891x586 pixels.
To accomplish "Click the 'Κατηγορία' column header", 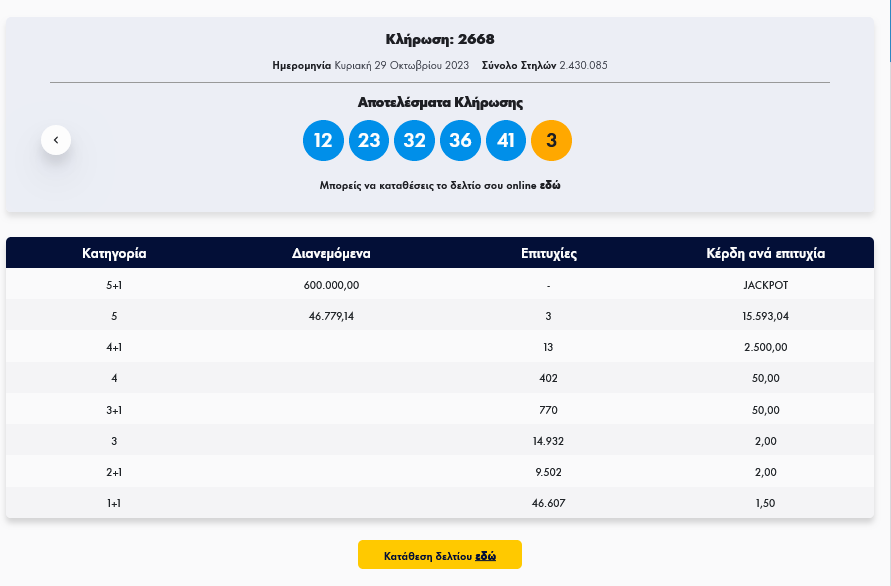I will point(114,253).
